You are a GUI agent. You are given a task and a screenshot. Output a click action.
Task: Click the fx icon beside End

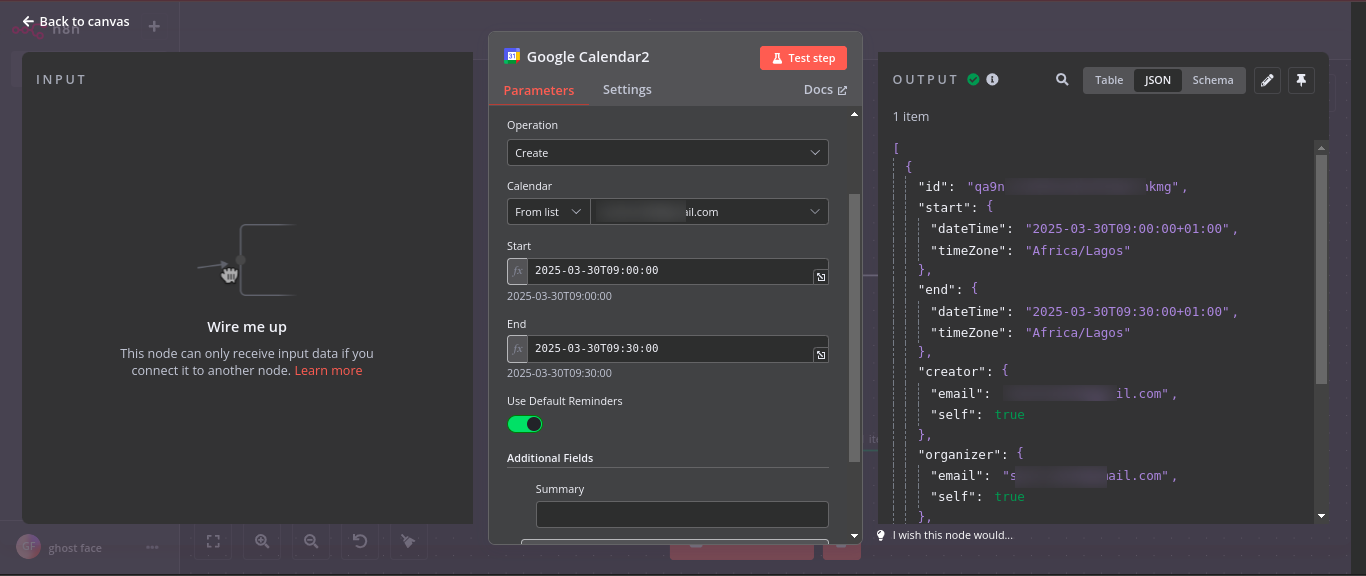pyautogui.click(x=517, y=349)
